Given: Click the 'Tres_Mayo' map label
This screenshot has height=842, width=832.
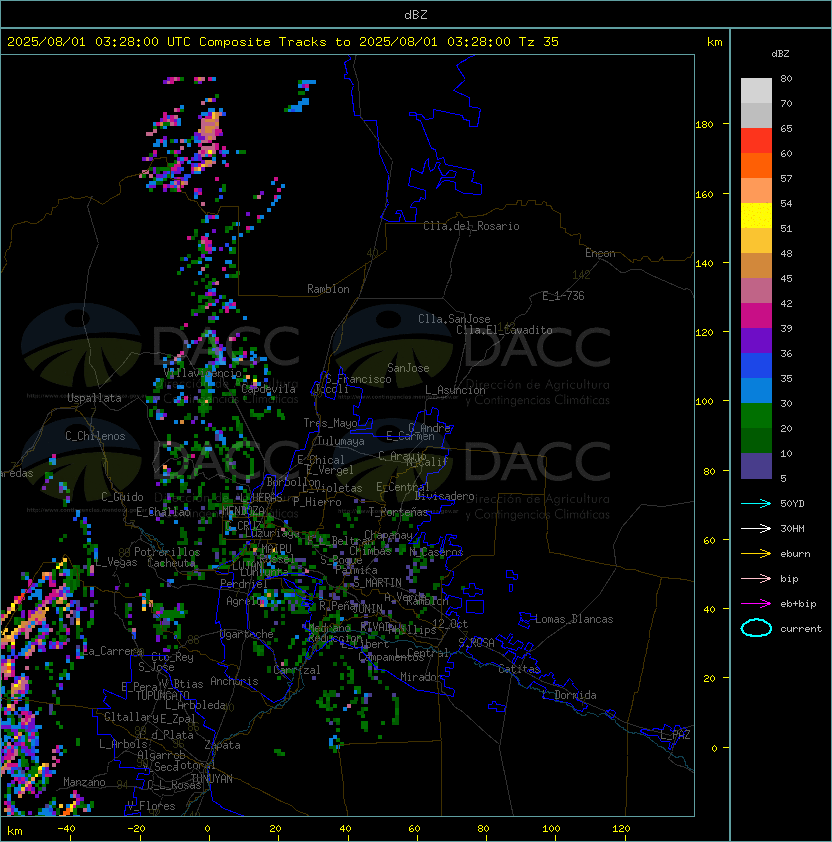Looking at the screenshot, I should pyautogui.click(x=330, y=423).
